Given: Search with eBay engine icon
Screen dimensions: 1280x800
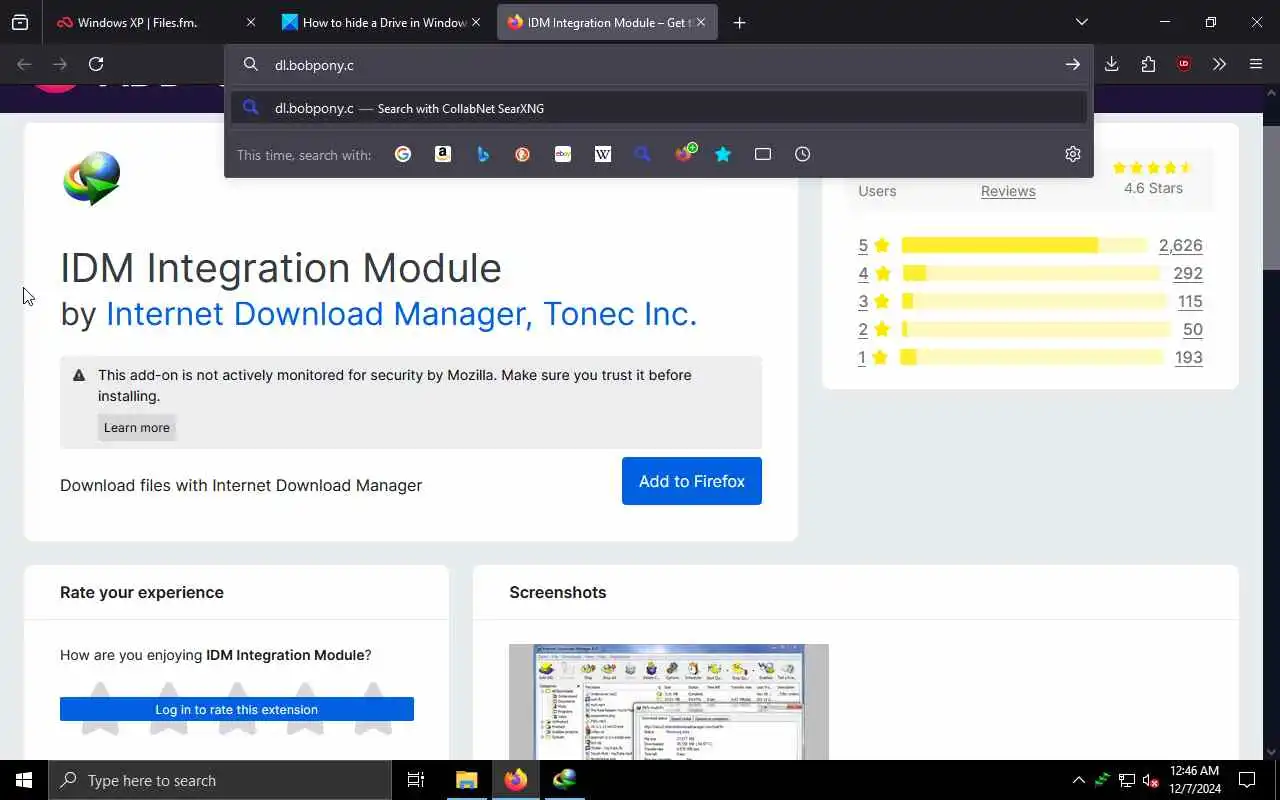Looking at the screenshot, I should coord(563,154).
